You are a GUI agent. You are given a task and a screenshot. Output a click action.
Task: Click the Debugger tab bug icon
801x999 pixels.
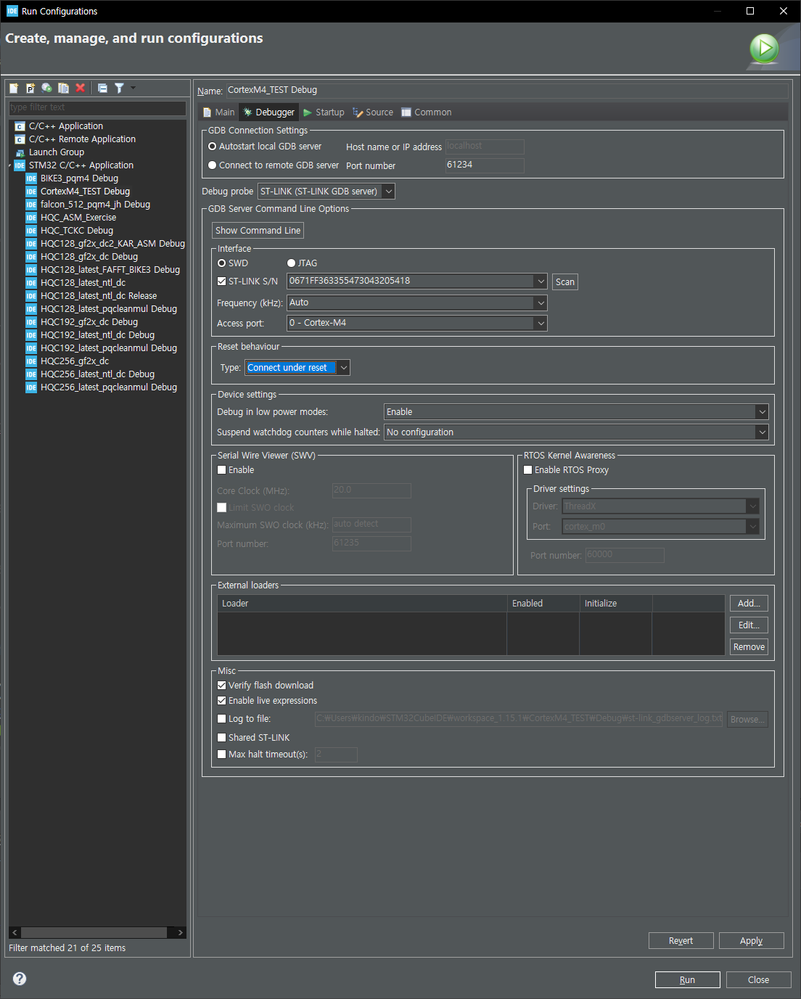tap(248, 112)
